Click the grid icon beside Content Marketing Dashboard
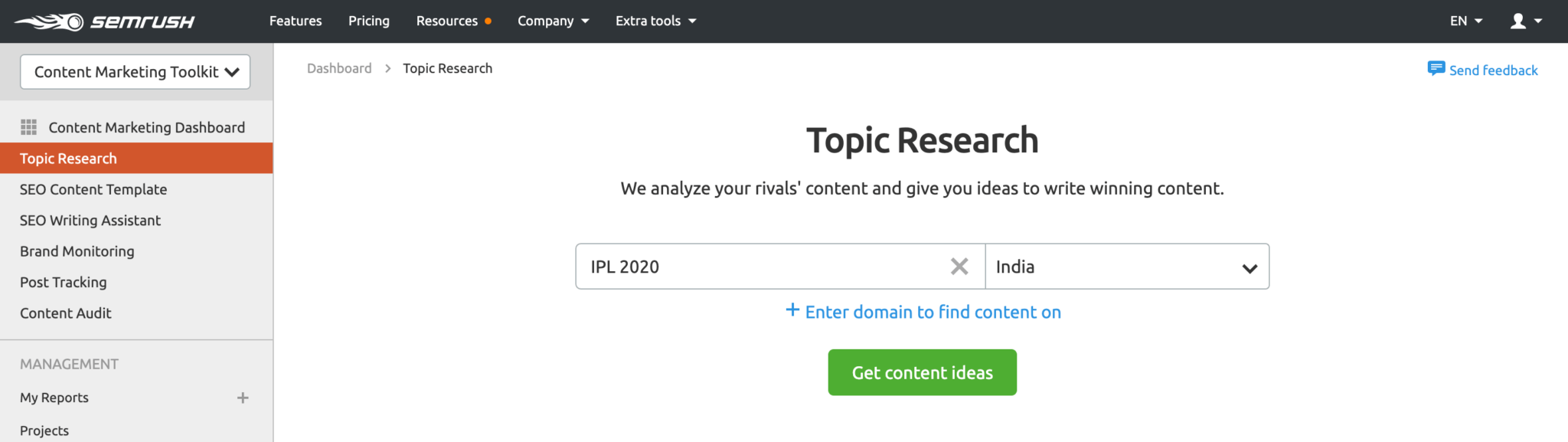 31,126
